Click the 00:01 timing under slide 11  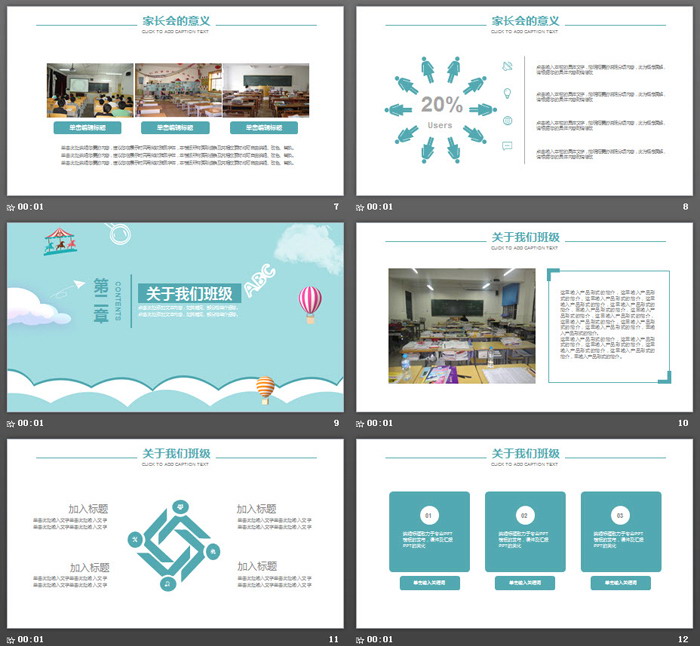click(x=30, y=639)
